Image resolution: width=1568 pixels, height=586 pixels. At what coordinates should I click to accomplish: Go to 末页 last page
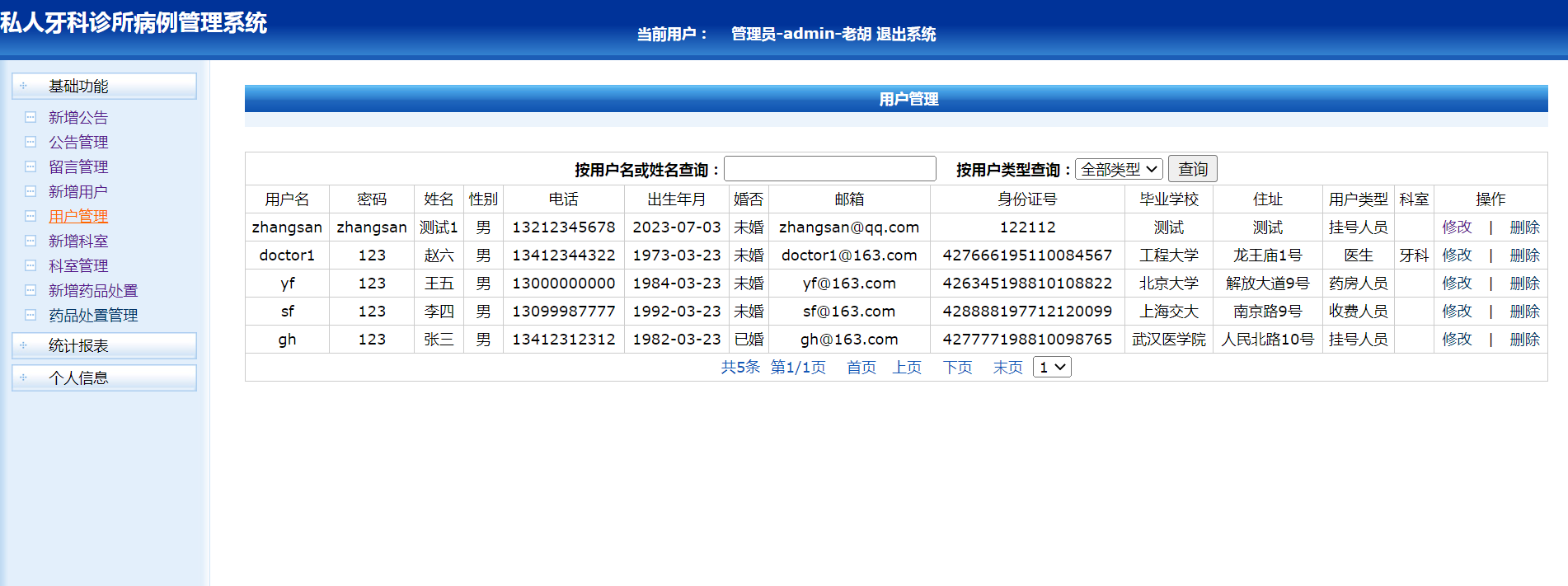point(1007,367)
